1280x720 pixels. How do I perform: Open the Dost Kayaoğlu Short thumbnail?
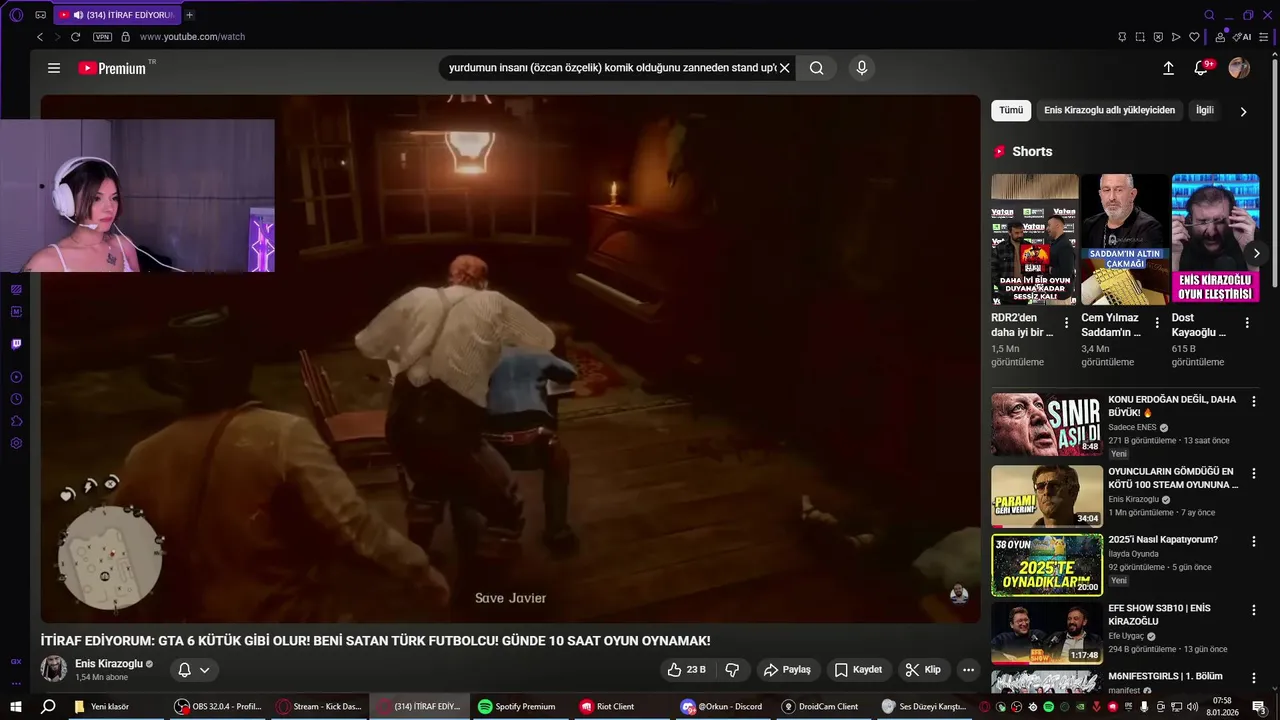pos(1215,240)
